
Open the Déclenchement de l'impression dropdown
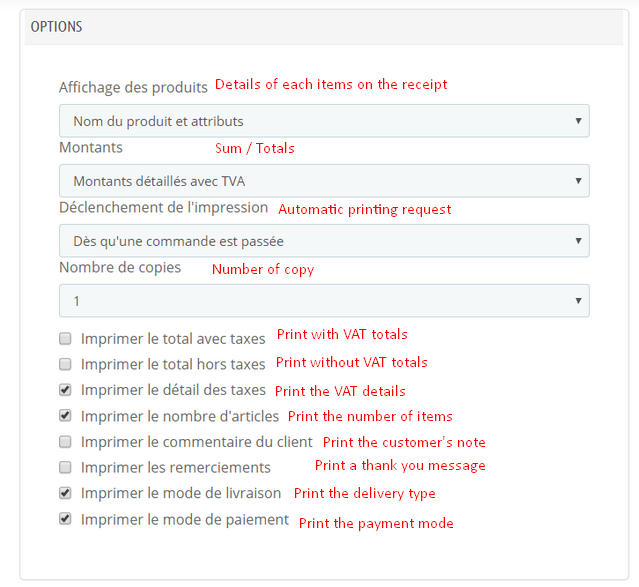(x=324, y=241)
